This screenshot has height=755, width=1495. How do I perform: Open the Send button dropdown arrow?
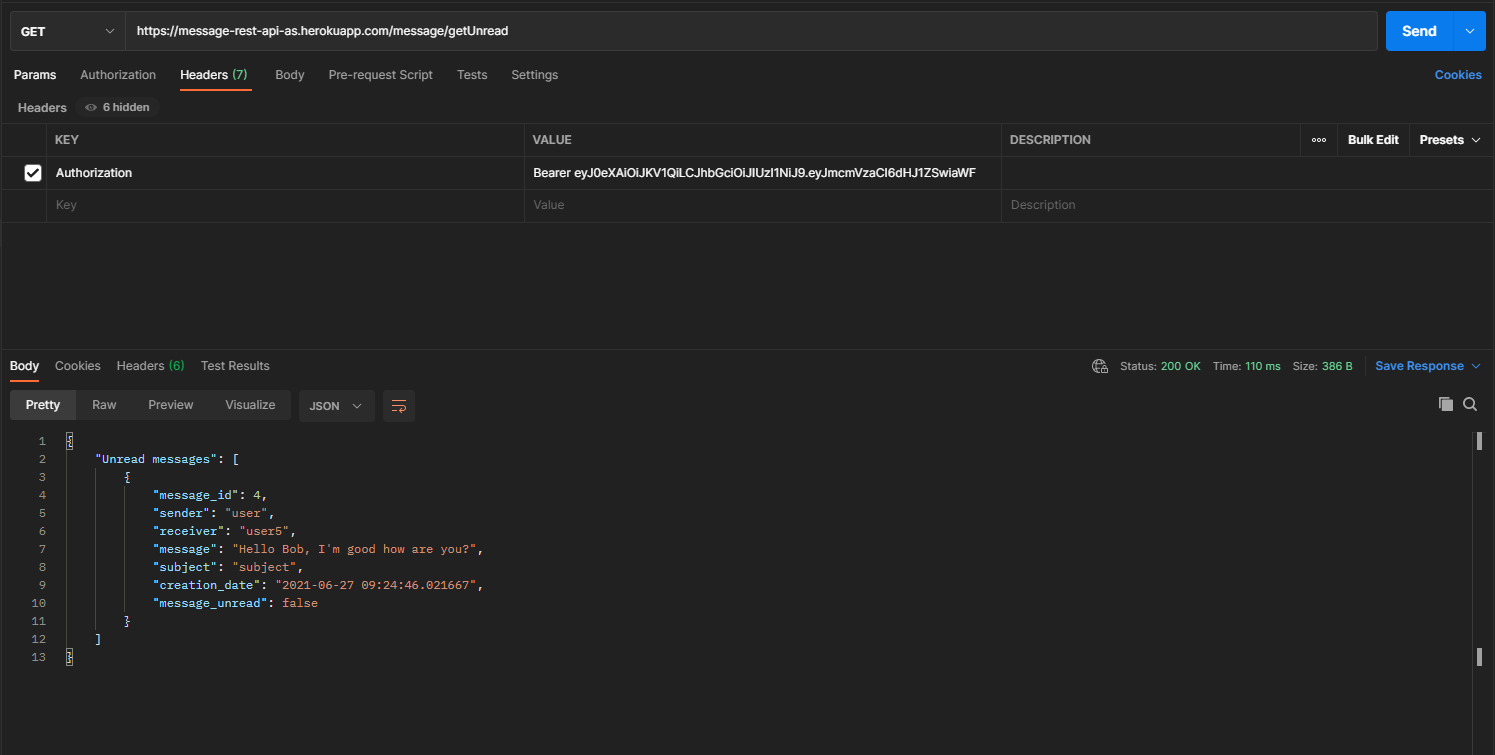(1469, 31)
